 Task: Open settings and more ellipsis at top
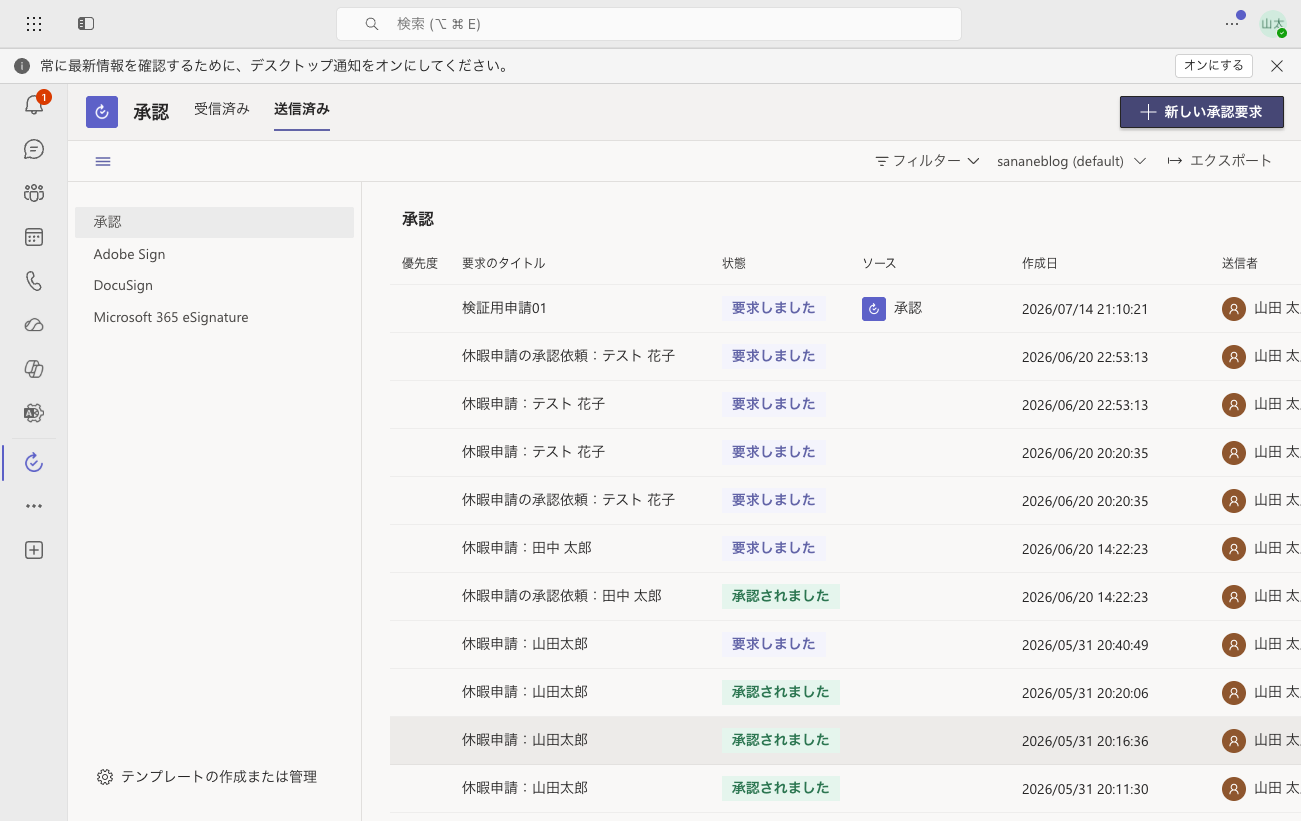point(1232,23)
